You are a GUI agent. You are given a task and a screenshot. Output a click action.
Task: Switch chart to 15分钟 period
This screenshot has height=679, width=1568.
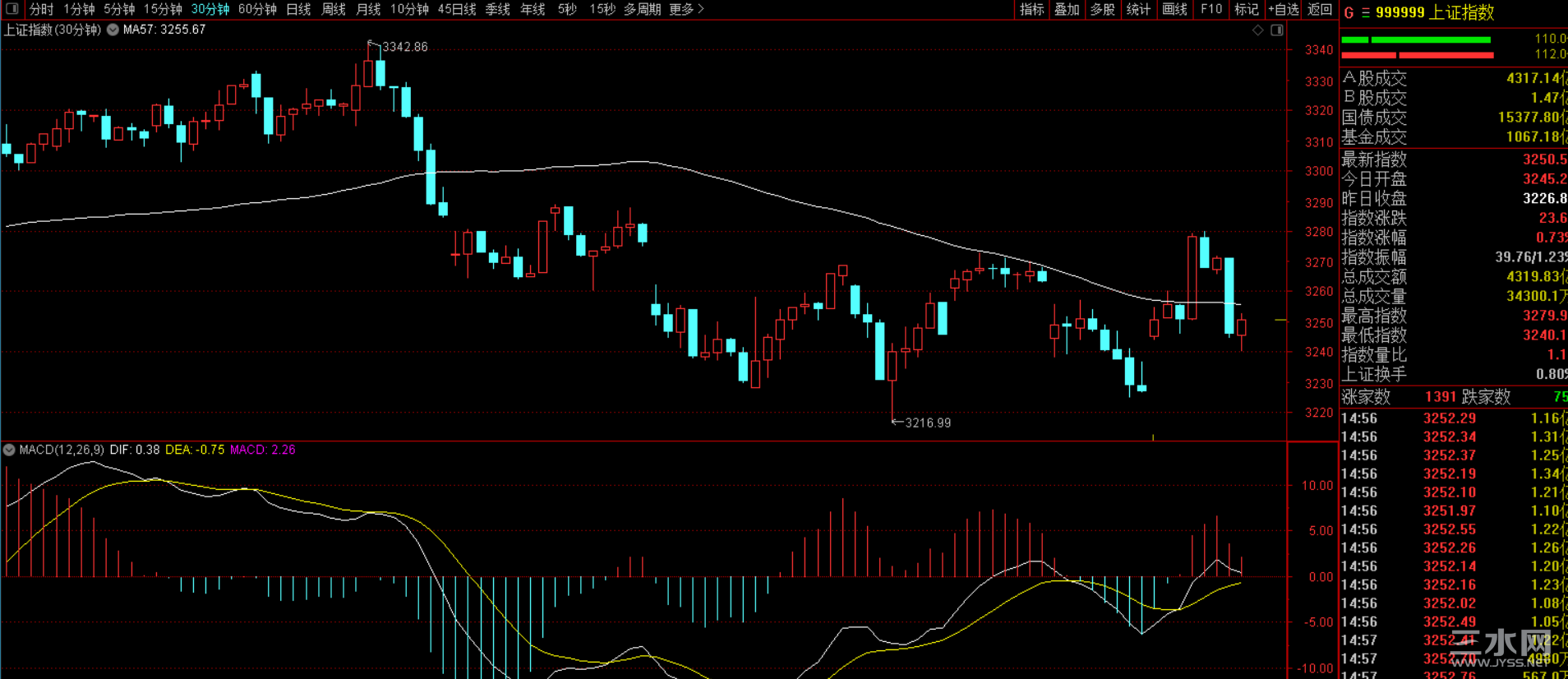click(x=163, y=9)
